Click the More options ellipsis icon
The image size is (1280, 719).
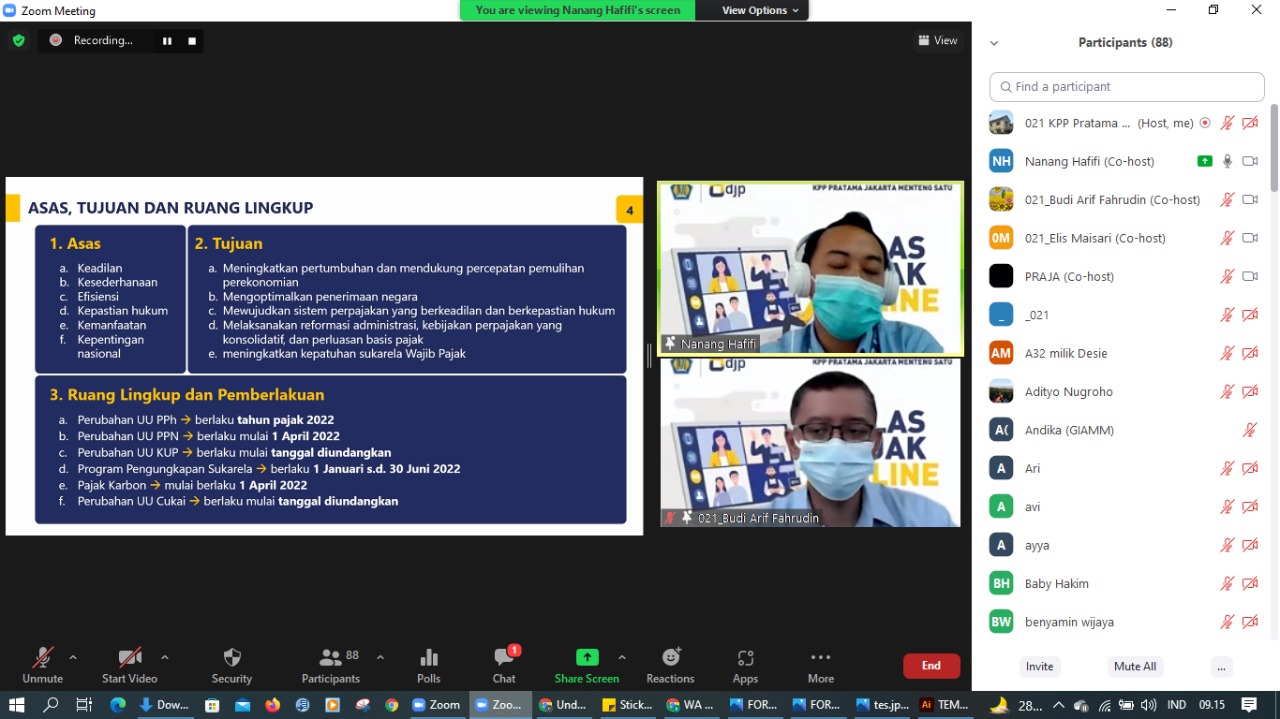click(x=821, y=658)
